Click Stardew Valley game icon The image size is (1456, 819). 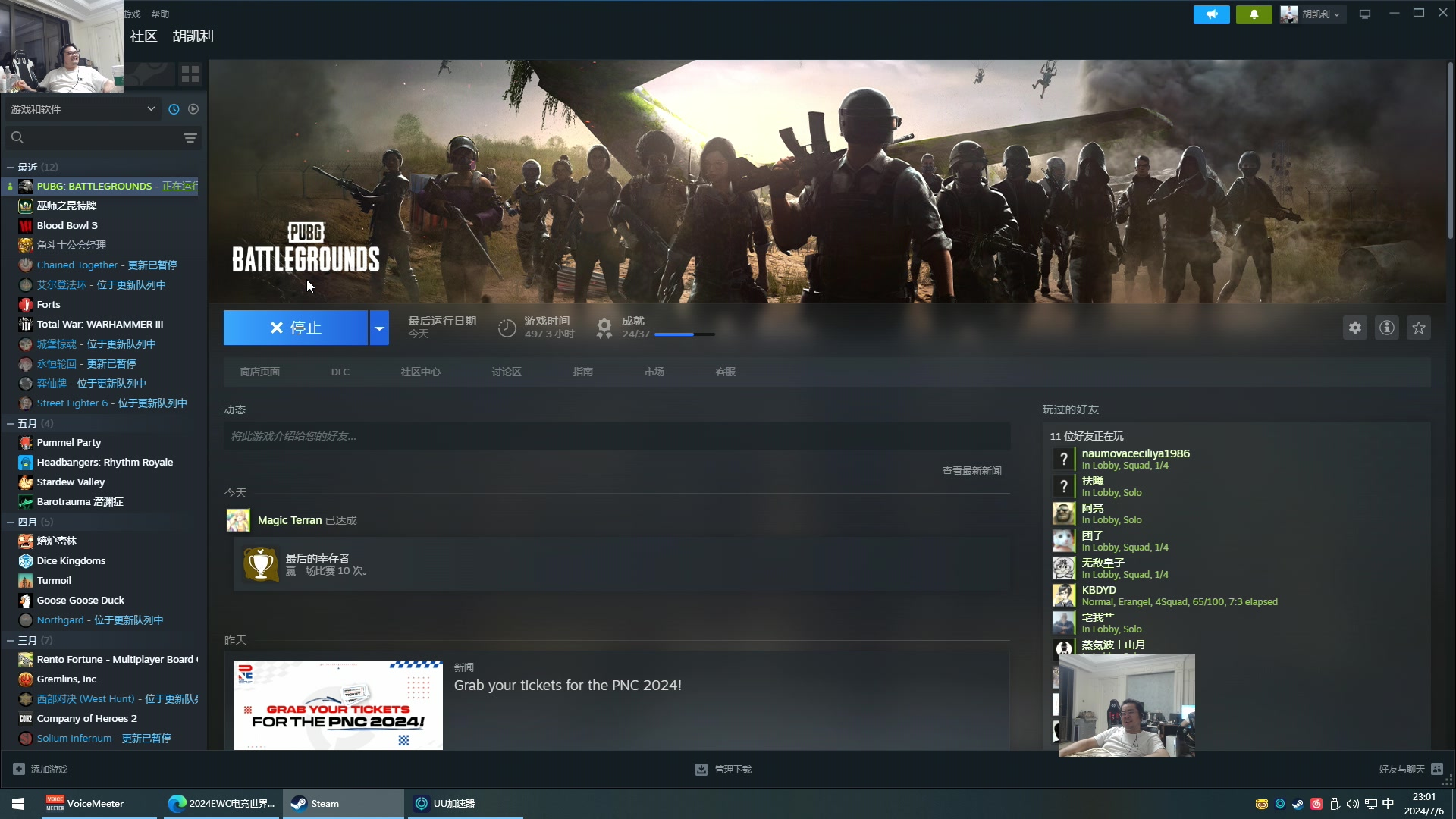tap(26, 482)
